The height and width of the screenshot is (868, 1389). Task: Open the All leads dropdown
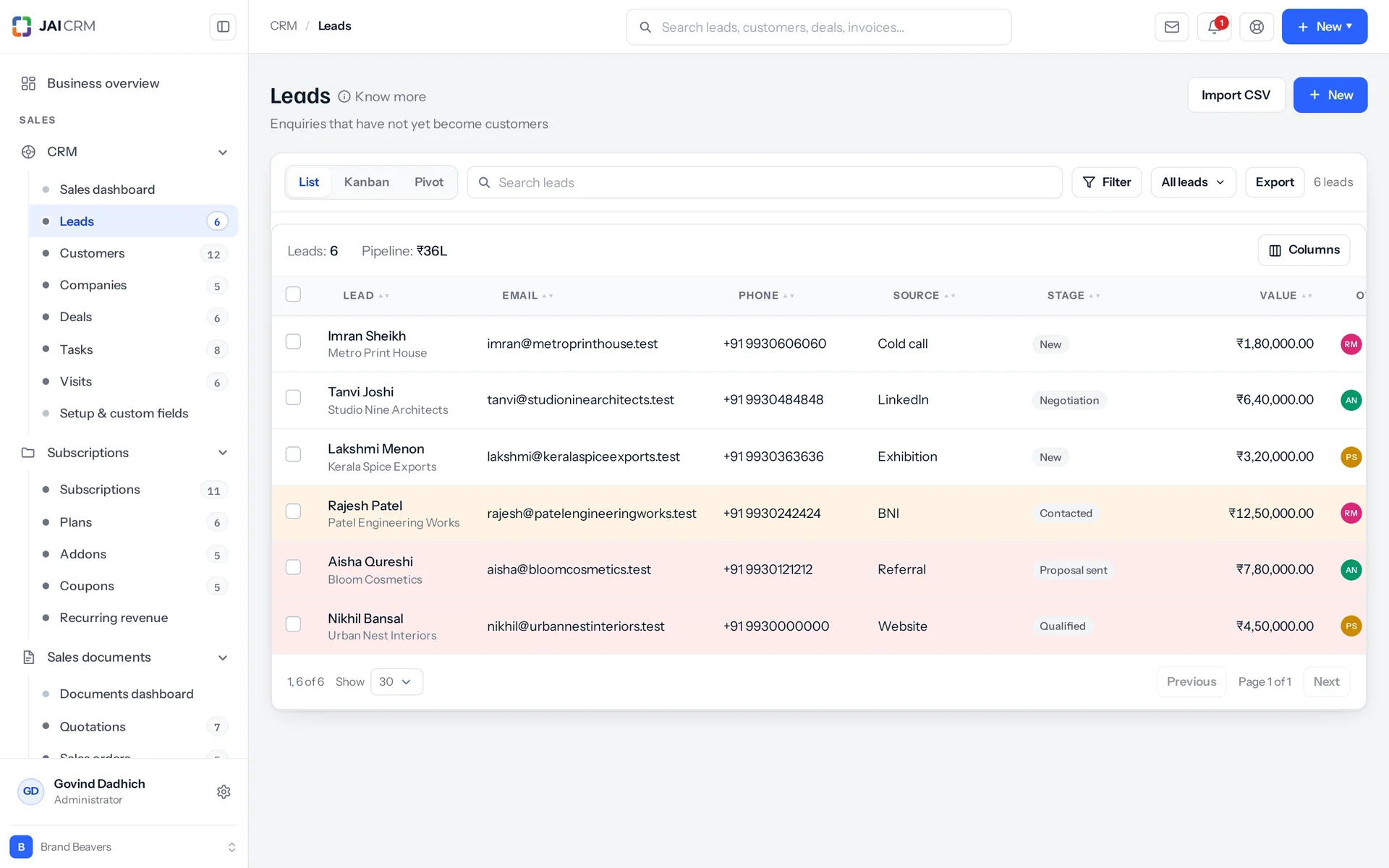[1193, 182]
